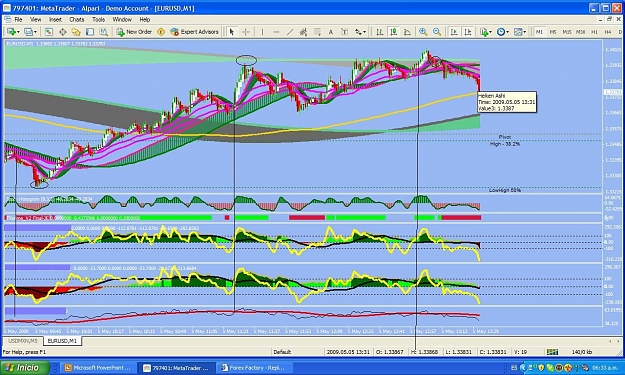This screenshot has height=375, width=625.
Task: Open the View menu
Action: coord(35,20)
